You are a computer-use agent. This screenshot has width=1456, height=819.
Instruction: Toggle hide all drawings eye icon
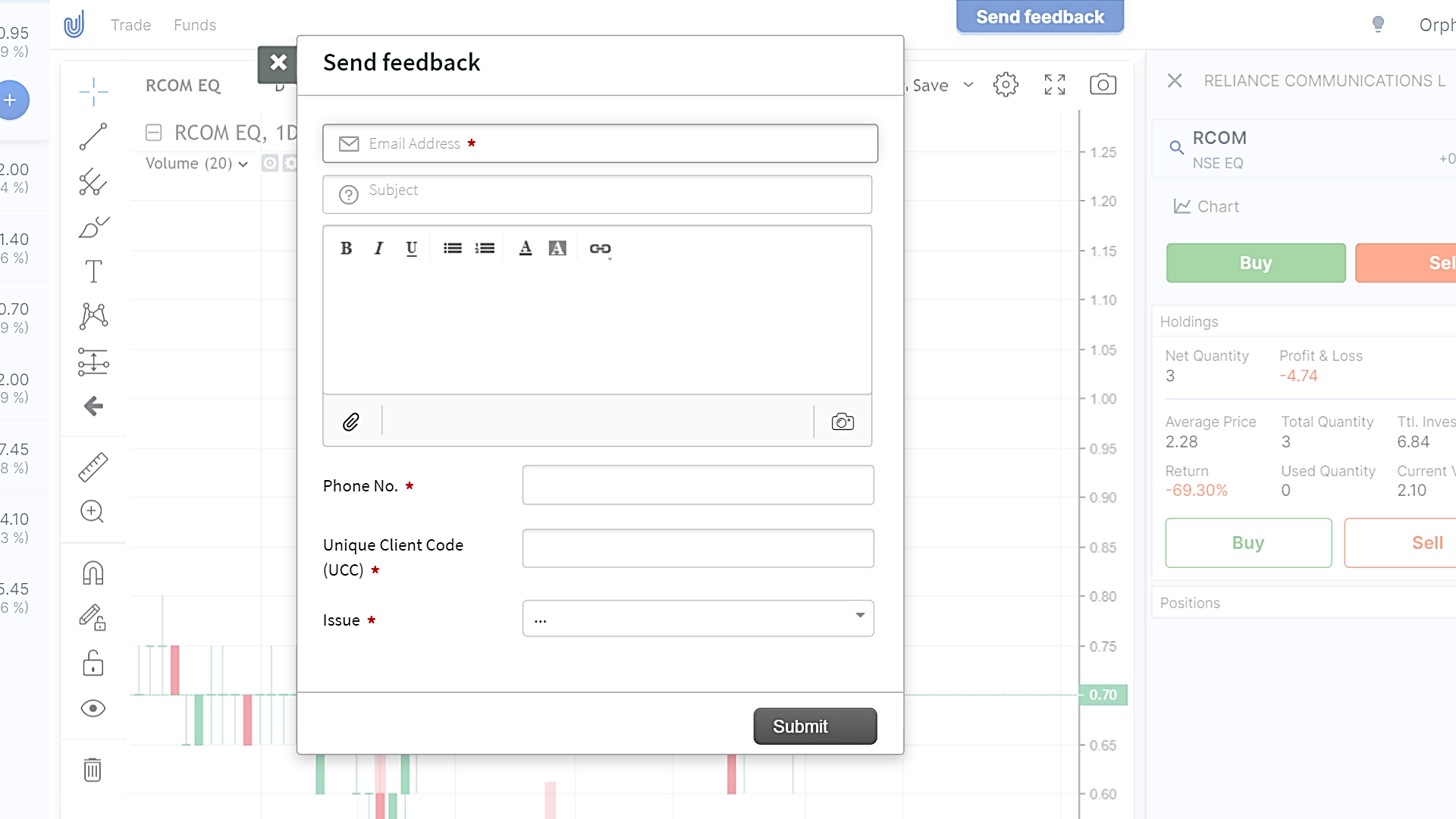[93, 708]
